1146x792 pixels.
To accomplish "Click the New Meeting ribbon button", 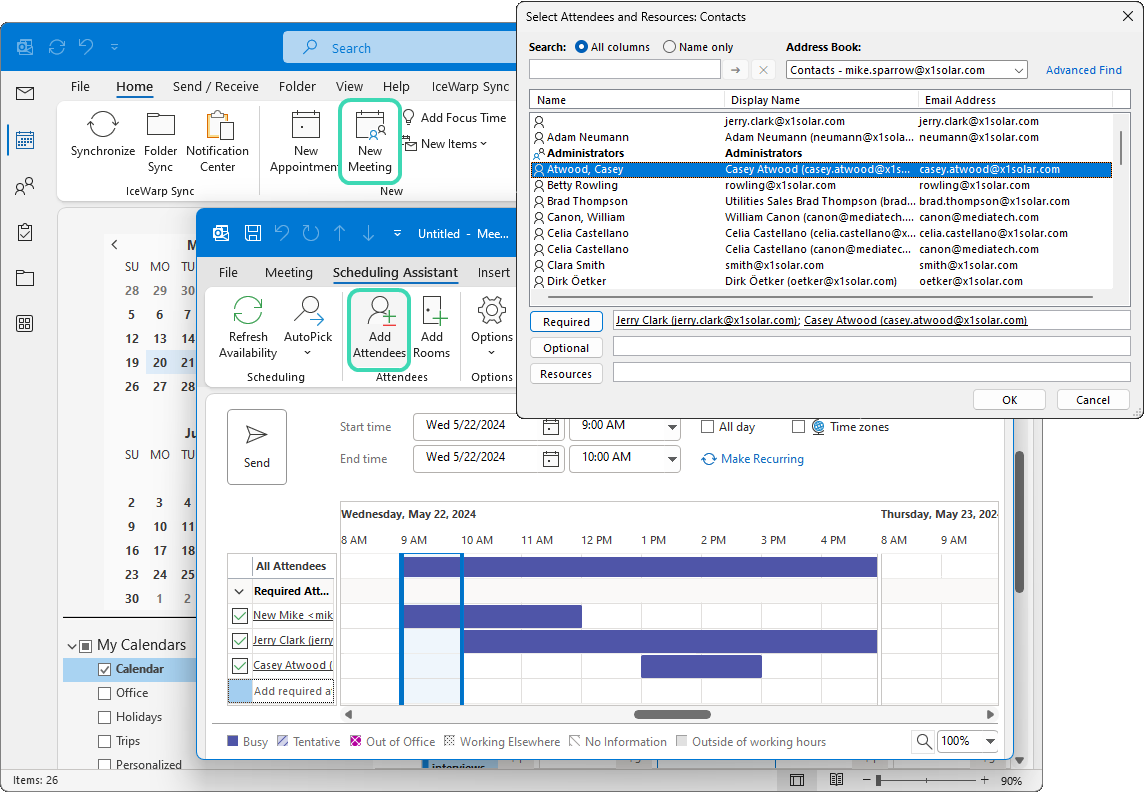I will 370,142.
